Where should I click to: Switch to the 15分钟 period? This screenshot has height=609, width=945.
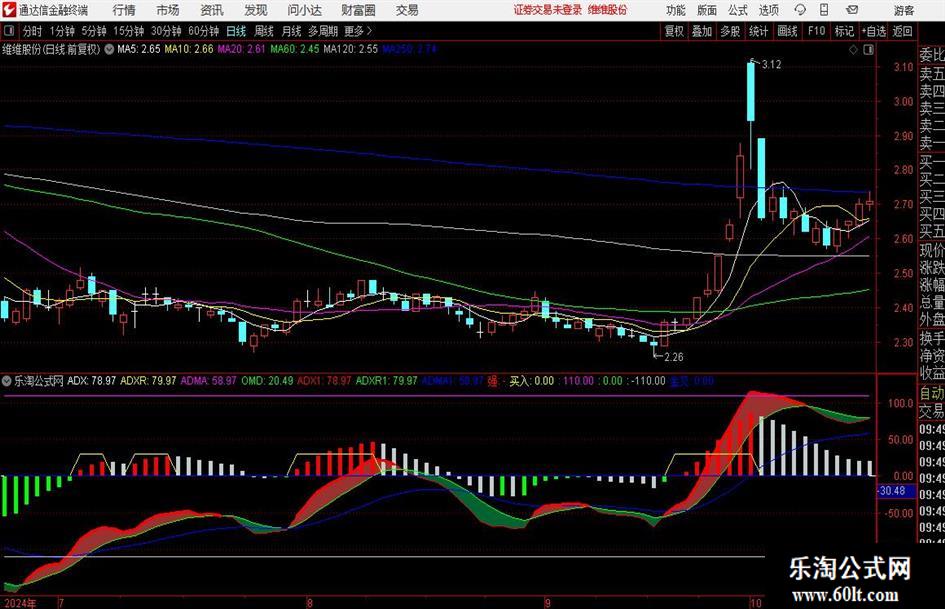tap(128, 31)
